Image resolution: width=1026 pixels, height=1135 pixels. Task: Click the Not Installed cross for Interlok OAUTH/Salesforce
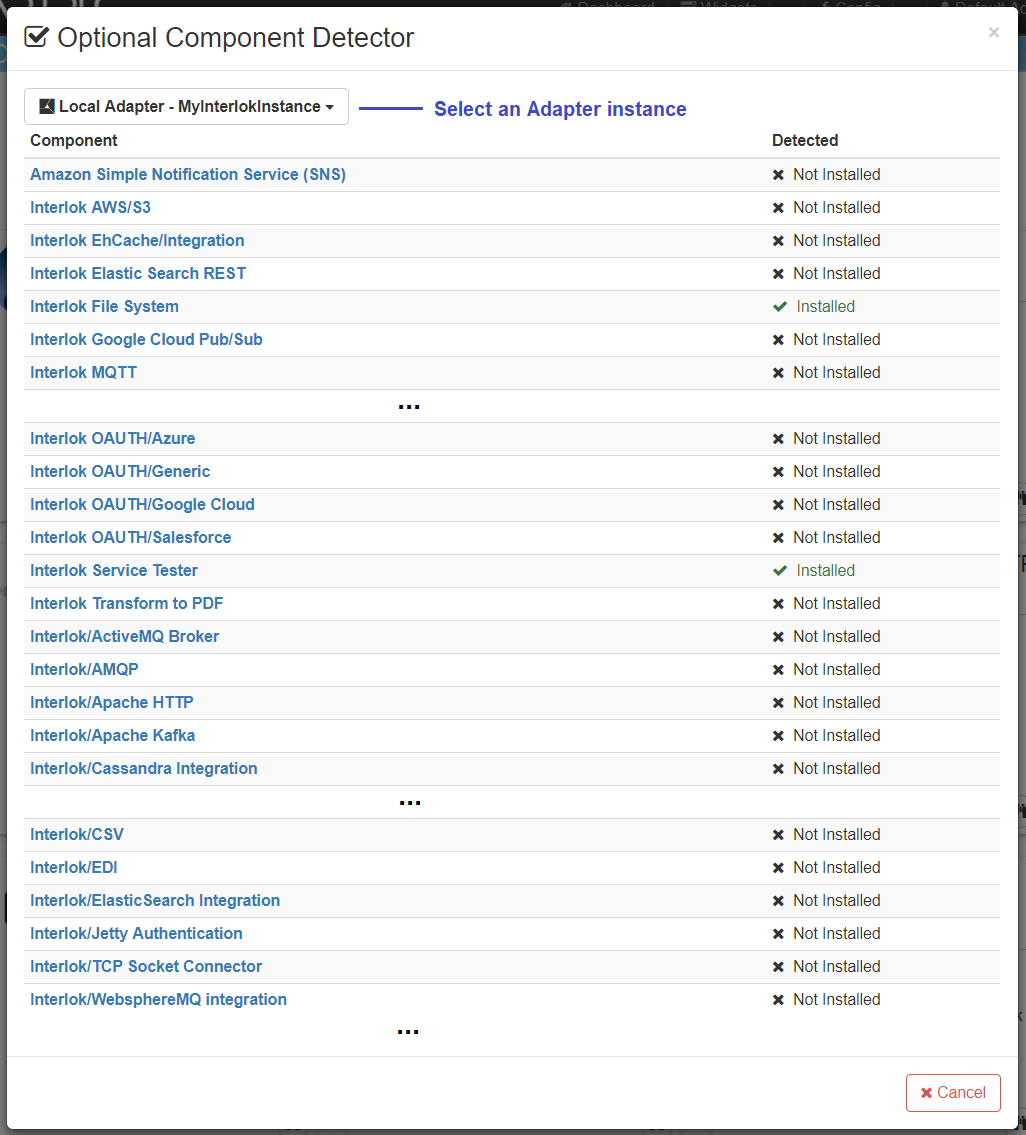click(778, 538)
